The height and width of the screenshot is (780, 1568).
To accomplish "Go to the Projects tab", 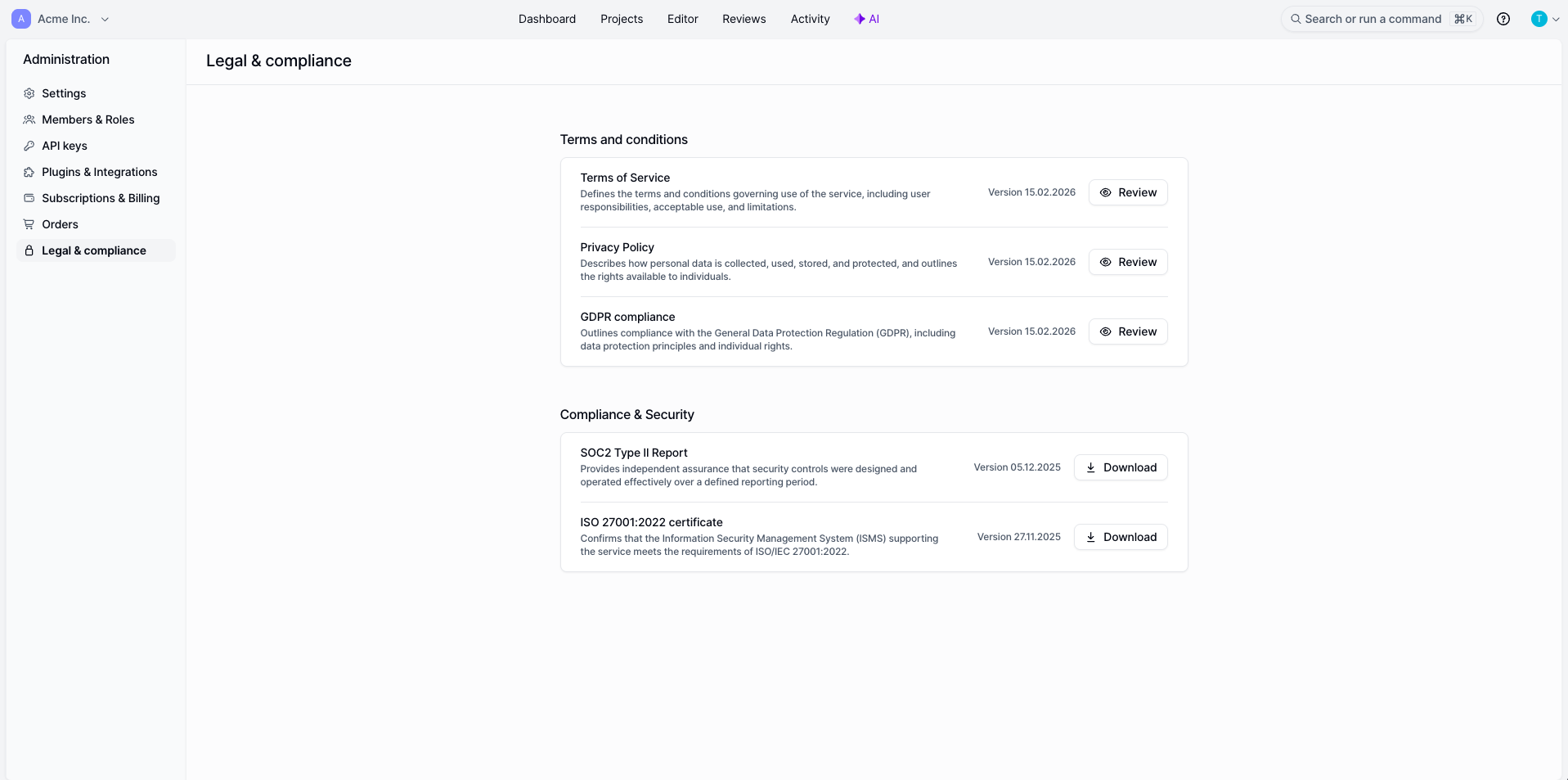I will point(622,19).
